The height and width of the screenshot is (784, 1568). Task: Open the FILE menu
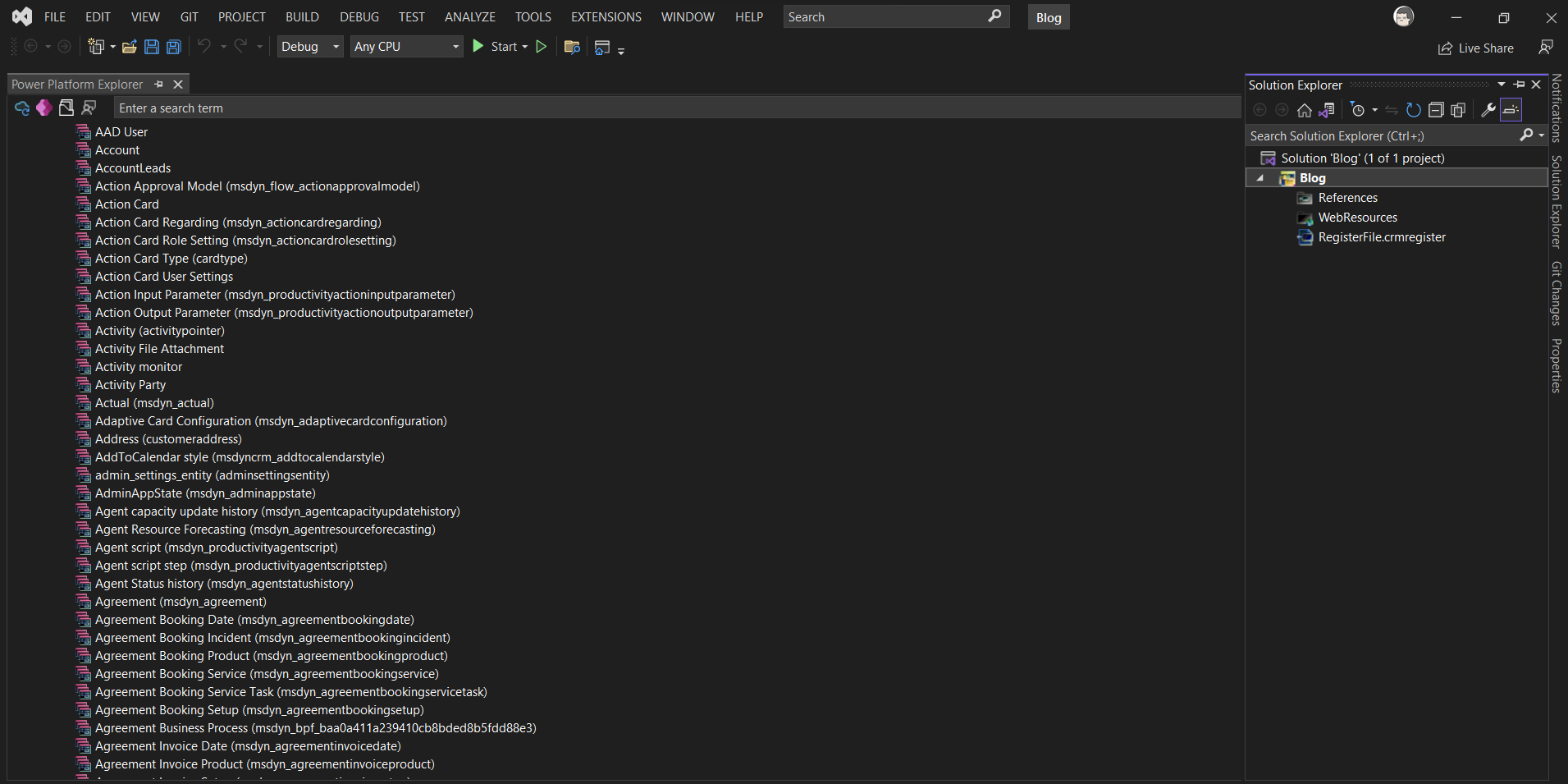(55, 16)
